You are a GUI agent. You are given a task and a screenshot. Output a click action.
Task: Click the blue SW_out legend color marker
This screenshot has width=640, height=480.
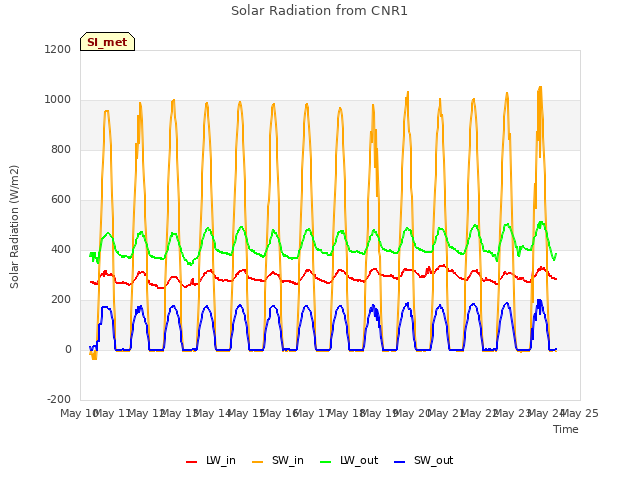(x=400, y=462)
